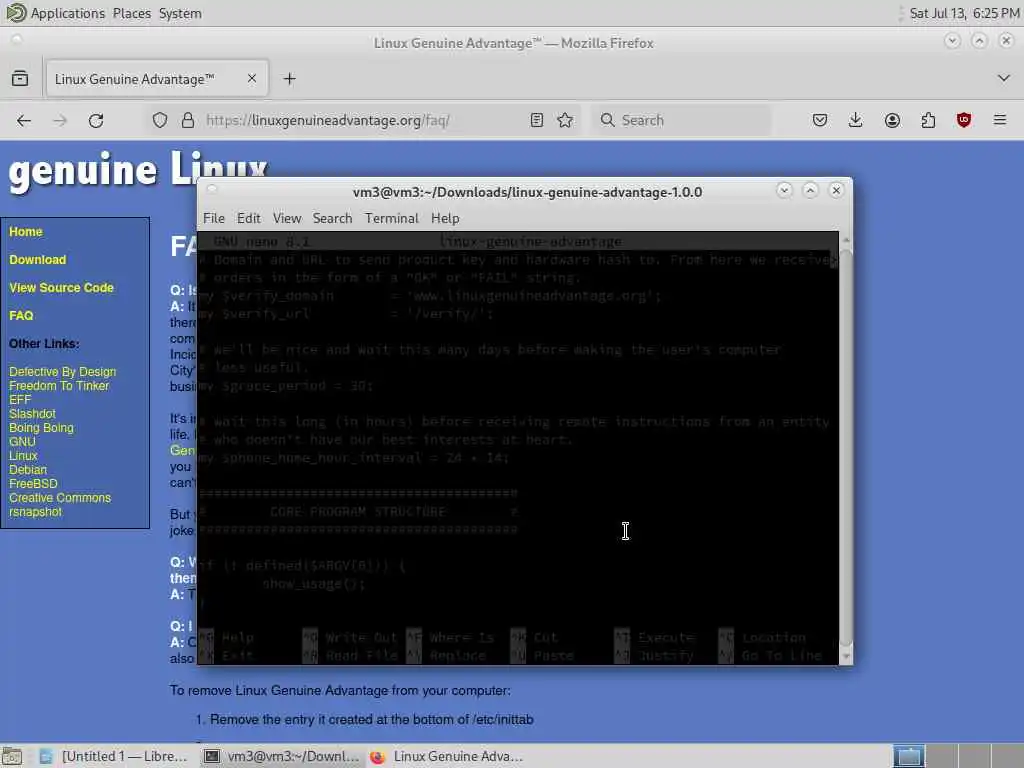Open the View Source Code link
The width and height of the screenshot is (1024, 768).
[61, 288]
